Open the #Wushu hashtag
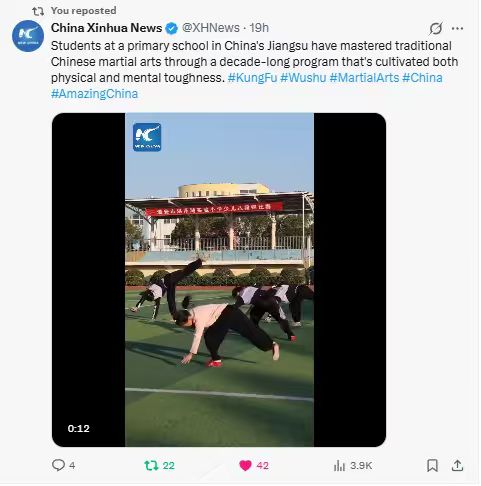481x486 pixels. tap(303, 78)
